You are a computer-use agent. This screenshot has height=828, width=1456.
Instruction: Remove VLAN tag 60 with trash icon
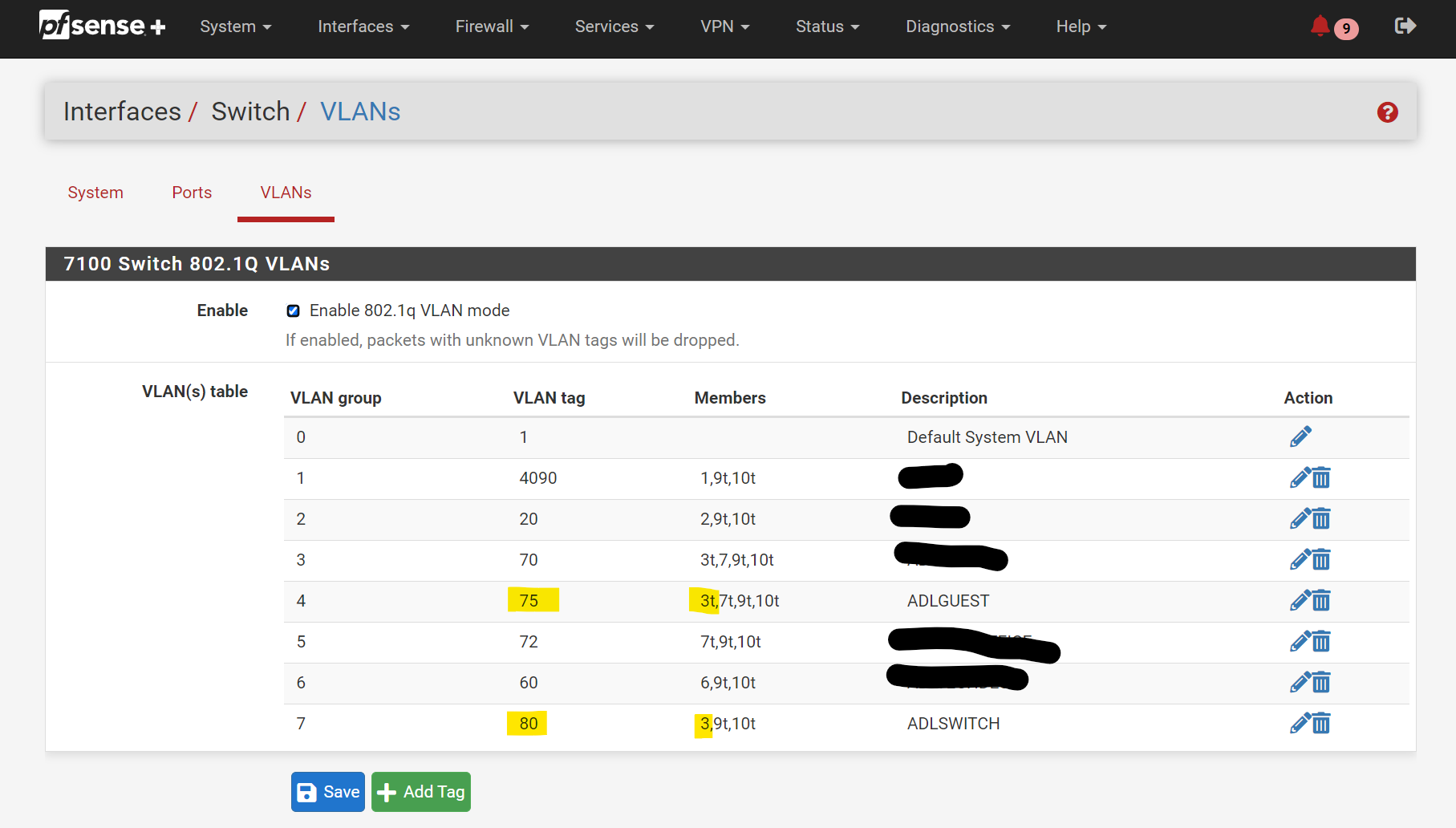[1321, 683]
